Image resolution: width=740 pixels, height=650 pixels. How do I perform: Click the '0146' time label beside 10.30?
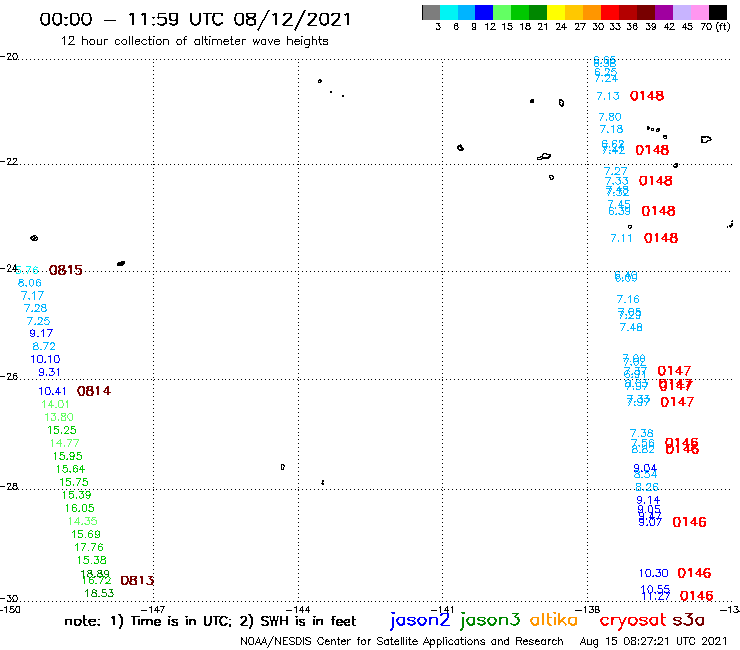point(694,573)
